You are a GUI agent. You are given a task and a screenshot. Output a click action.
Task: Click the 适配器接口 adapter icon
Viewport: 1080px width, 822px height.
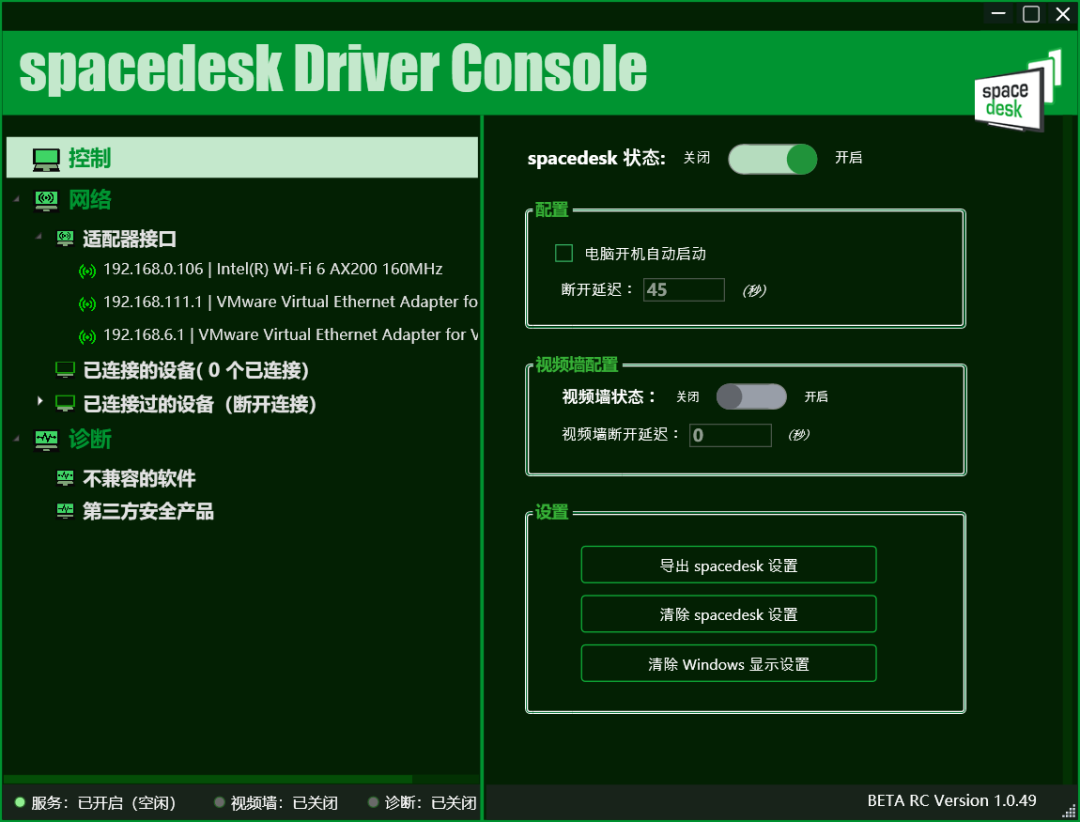click(65, 238)
